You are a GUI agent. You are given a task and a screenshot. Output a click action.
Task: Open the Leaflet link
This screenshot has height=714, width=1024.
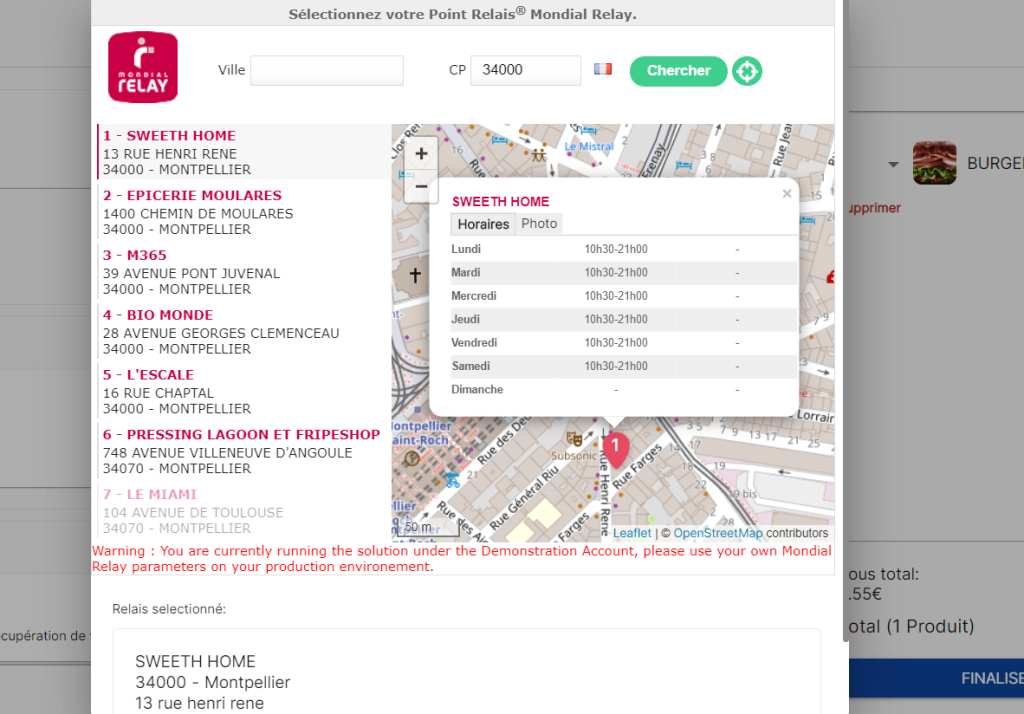(x=632, y=533)
